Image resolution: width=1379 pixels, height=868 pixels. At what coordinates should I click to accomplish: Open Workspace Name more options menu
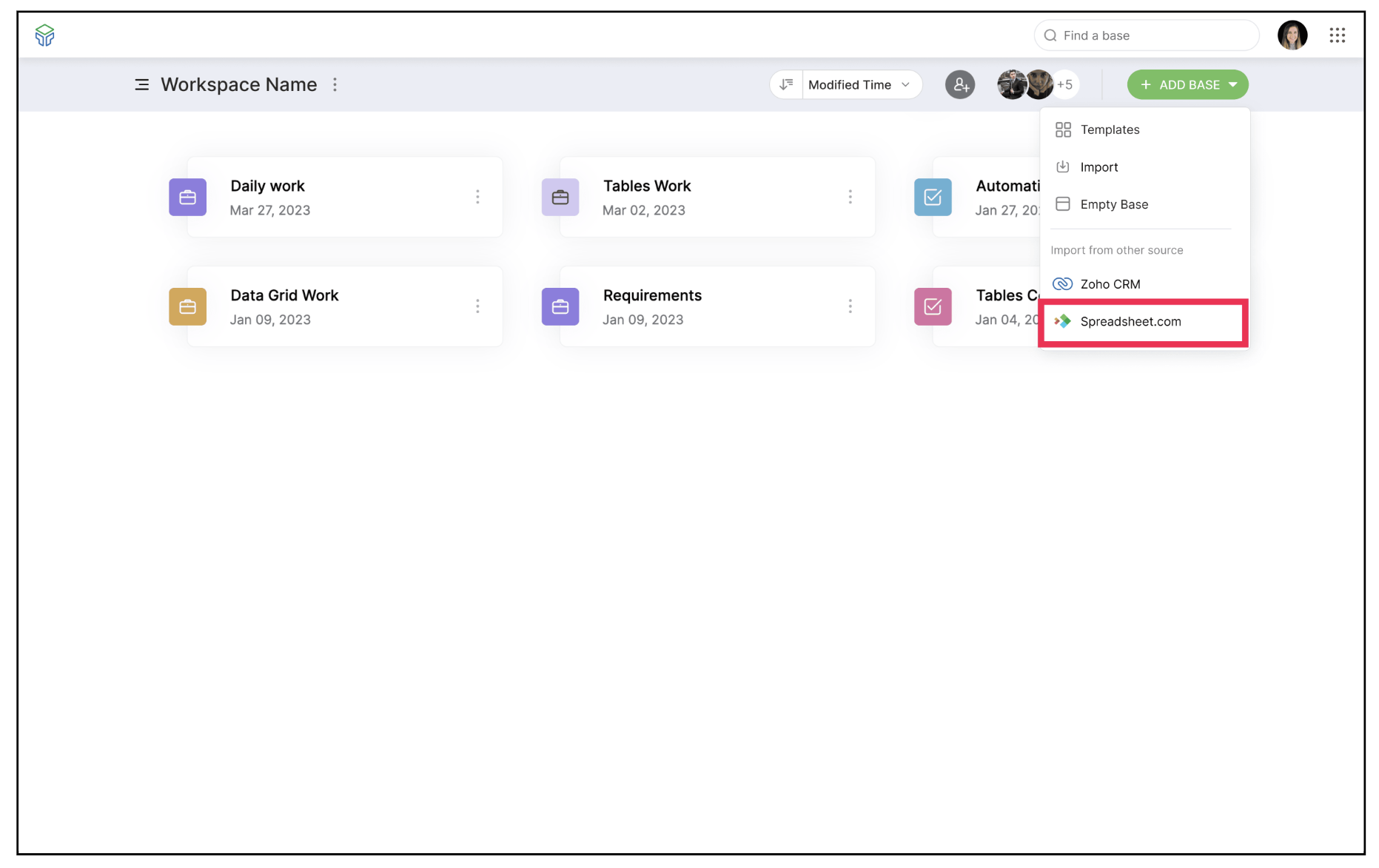click(x=335, y=84)
